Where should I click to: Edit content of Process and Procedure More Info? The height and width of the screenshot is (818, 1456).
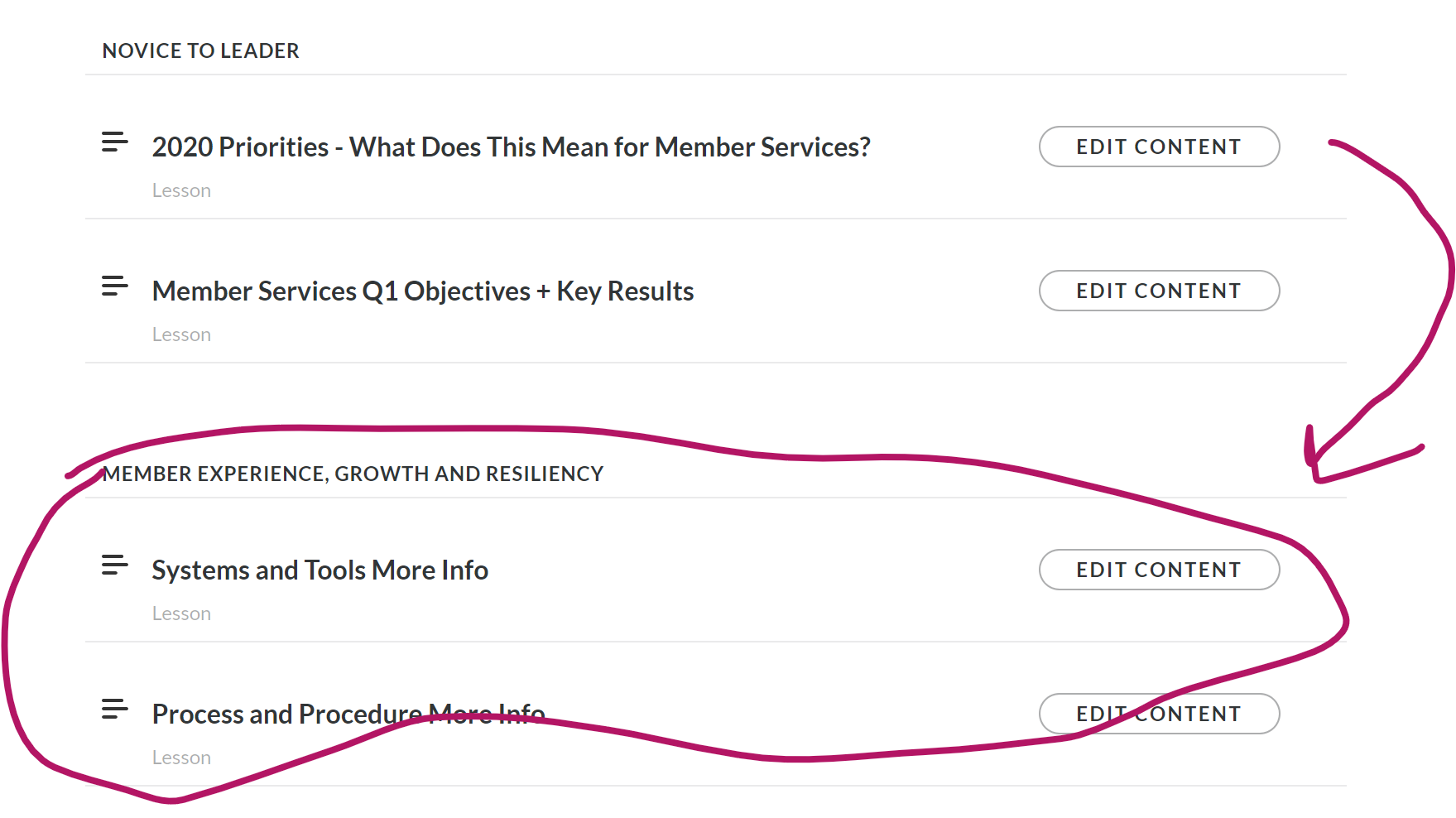coord(1159,714)
